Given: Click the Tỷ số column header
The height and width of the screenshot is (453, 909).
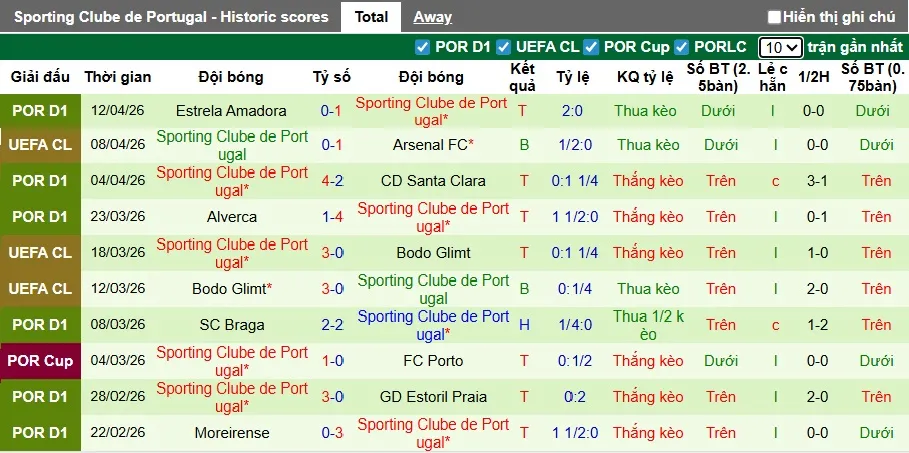Looking at the screenshot, I should point(332,77).
